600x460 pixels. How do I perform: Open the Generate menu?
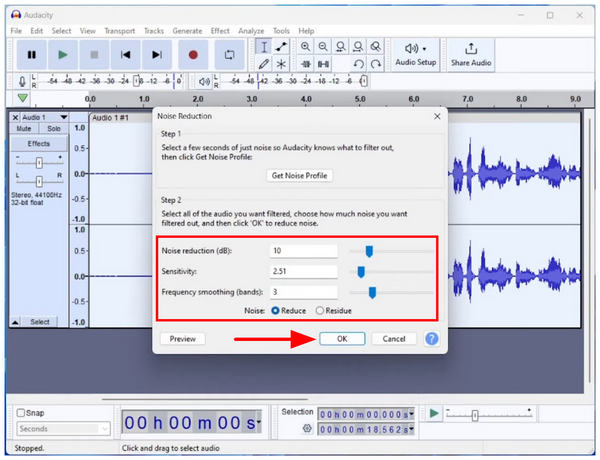point(187,31)
